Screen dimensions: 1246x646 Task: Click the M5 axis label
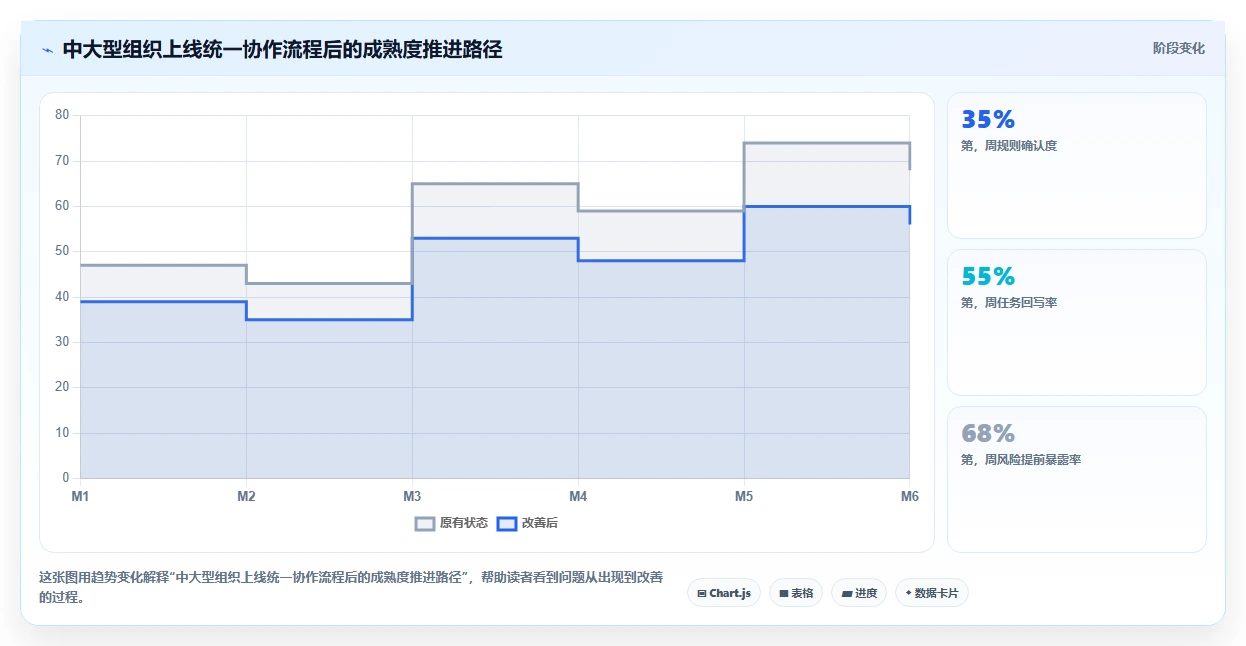[744, 496]
